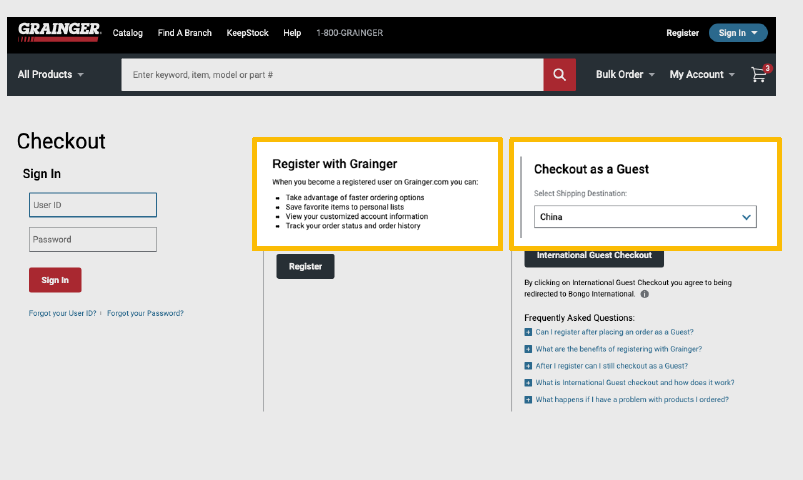Open the My Account dropdown
The height and width of the screenshot is (480, 803).
tap(701, 75)
